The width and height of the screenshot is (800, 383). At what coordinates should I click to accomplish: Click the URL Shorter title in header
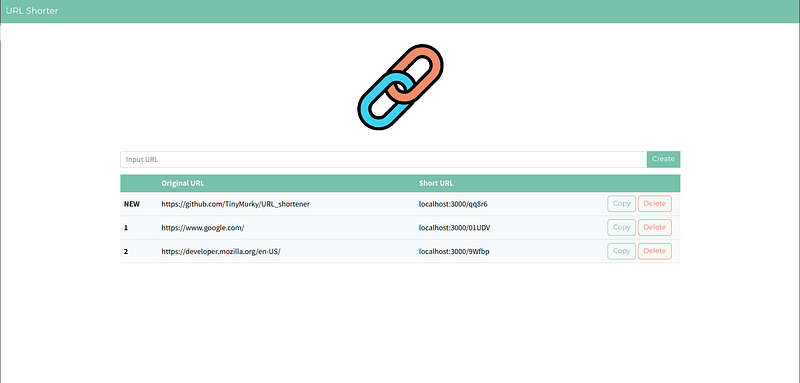[32, 11]
